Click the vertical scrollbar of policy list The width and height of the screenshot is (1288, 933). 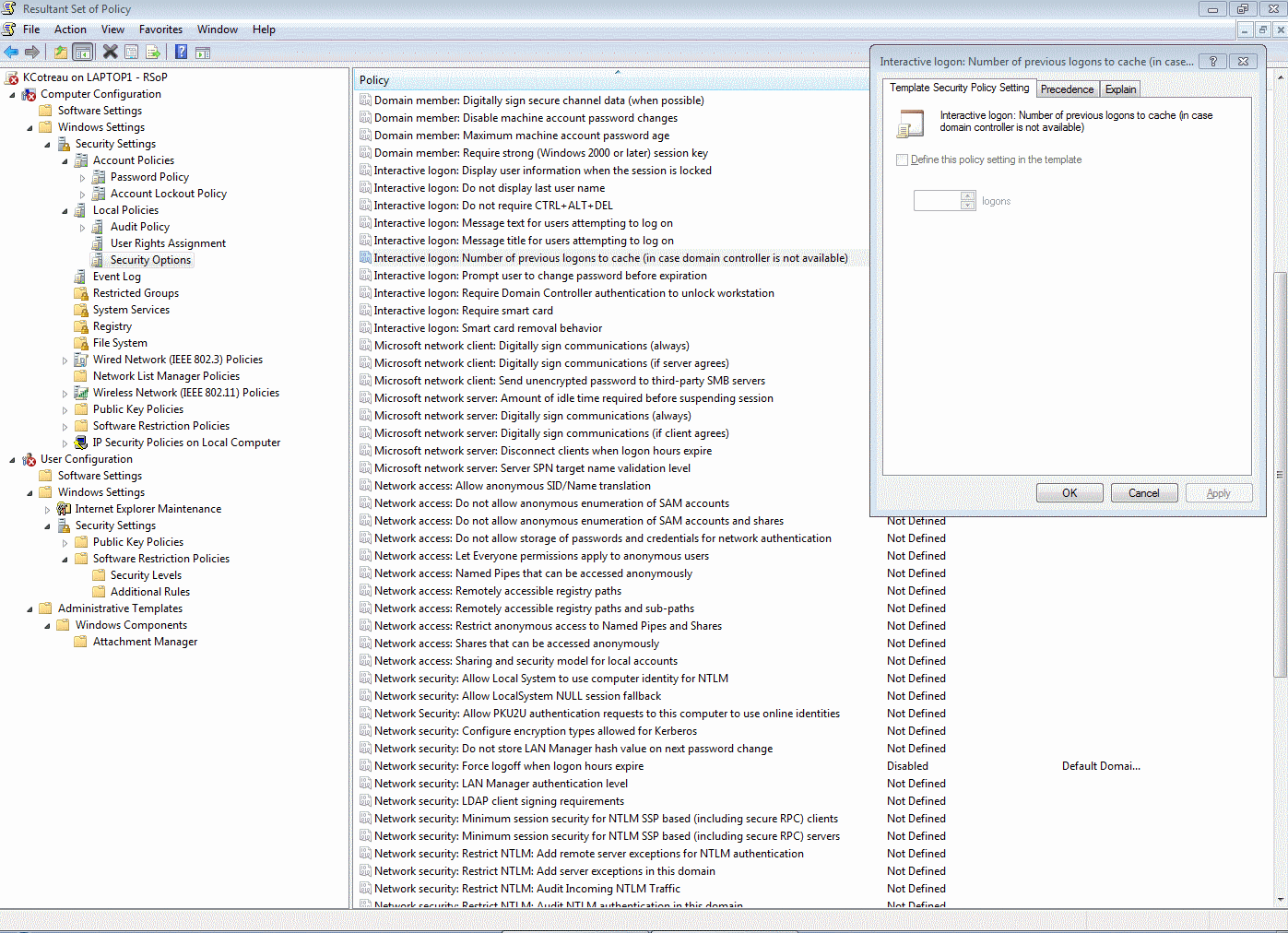[x=1281, y=475]
